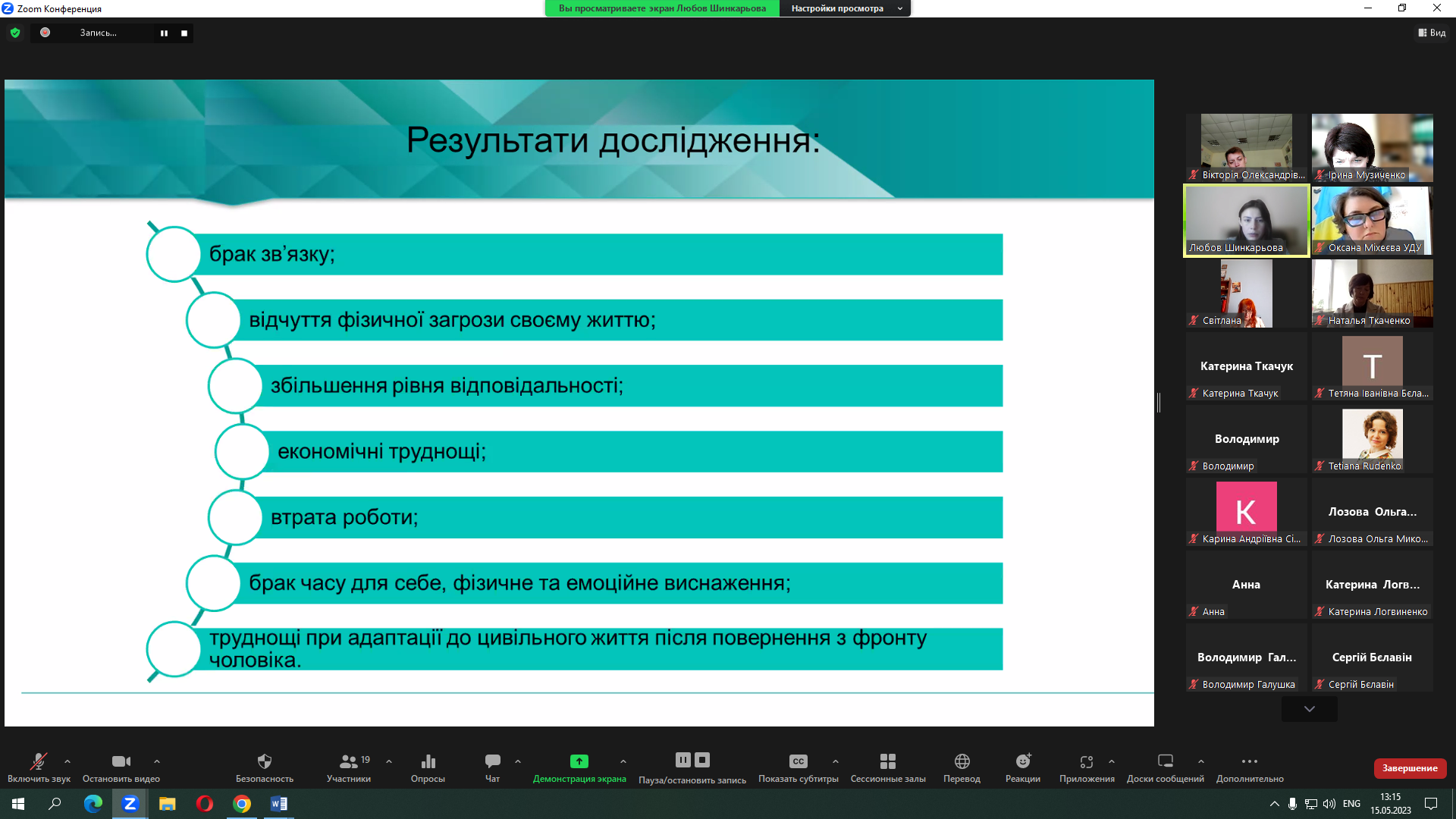Toggle Остановить видео to disable camera

(121, 766)
